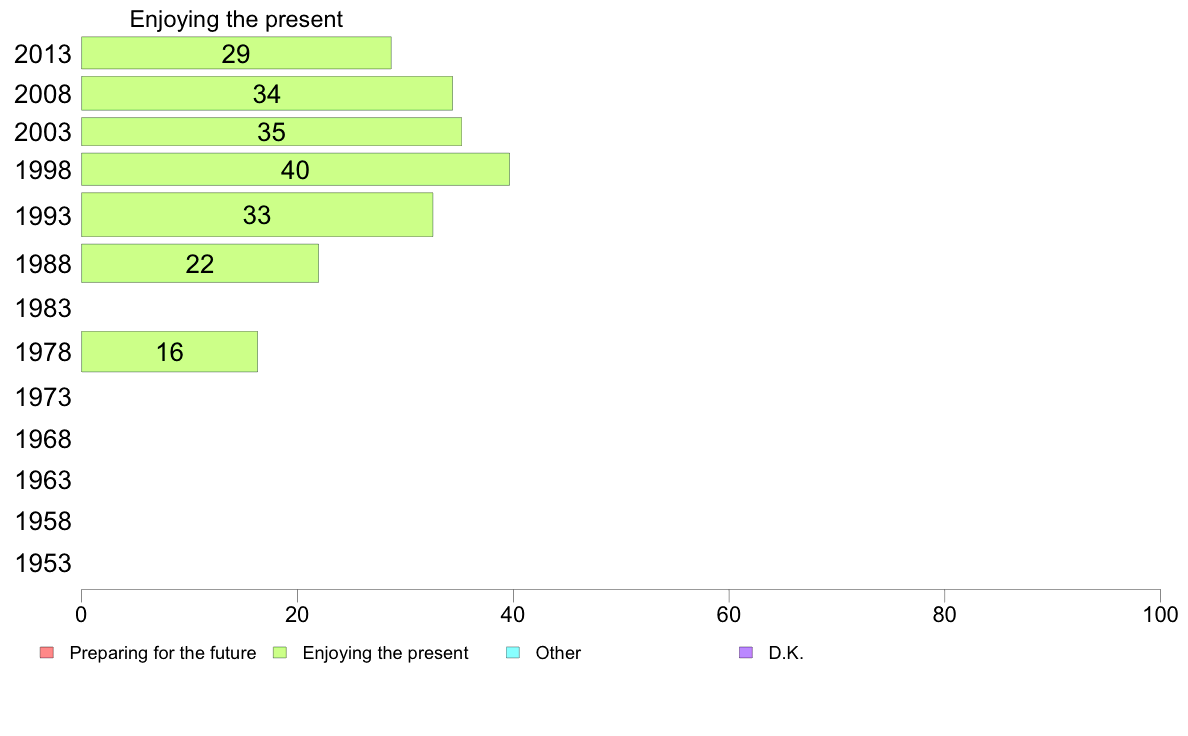Click the D.K. legend label
This screenshot has height=736, width=1188.
(786, 653)
